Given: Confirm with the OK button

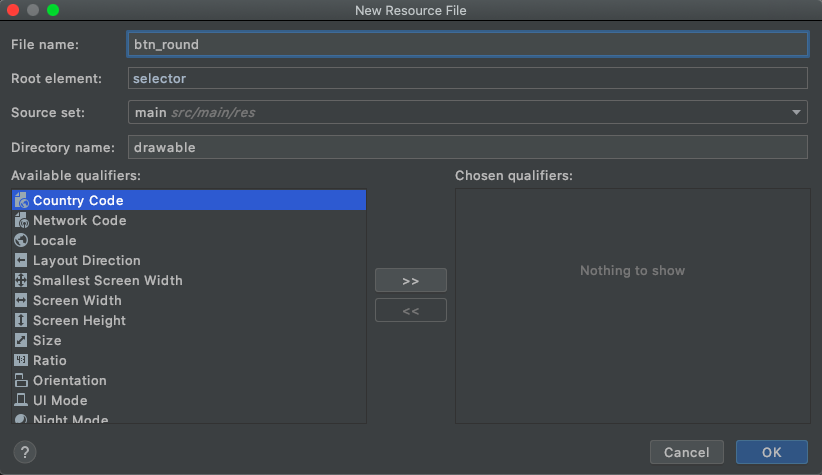Looking at the screenshot, I should 772,452.
